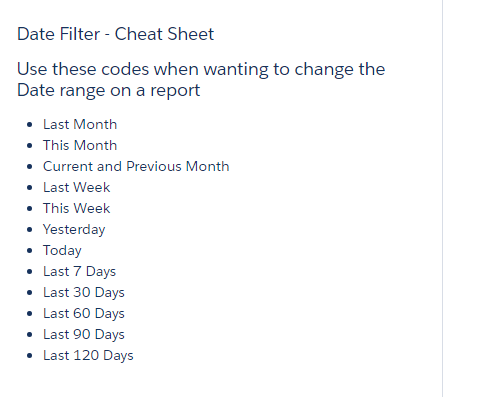Select the Last 60 Days entry
The width and height of the screenshot is (493, 397).
(84, 314)
